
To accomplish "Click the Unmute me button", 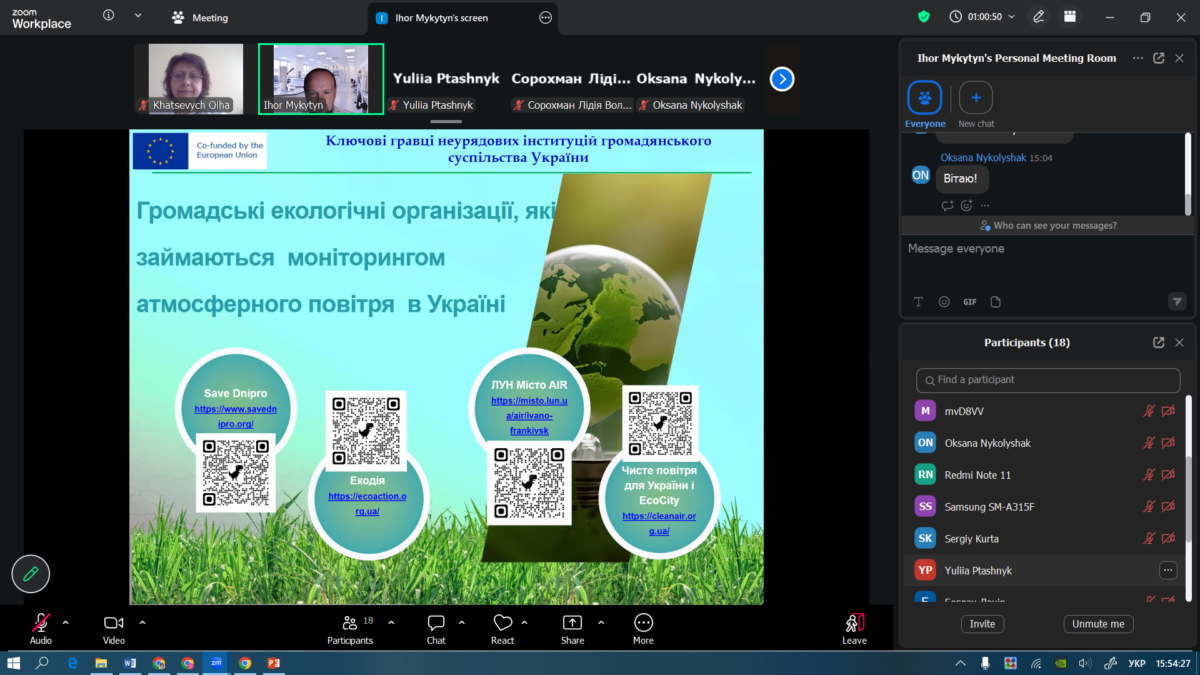I will pos(1098,623).
